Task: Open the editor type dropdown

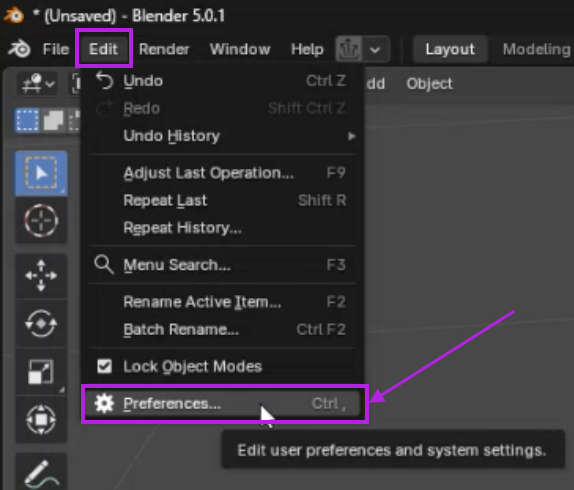Action: coord(38,83)
